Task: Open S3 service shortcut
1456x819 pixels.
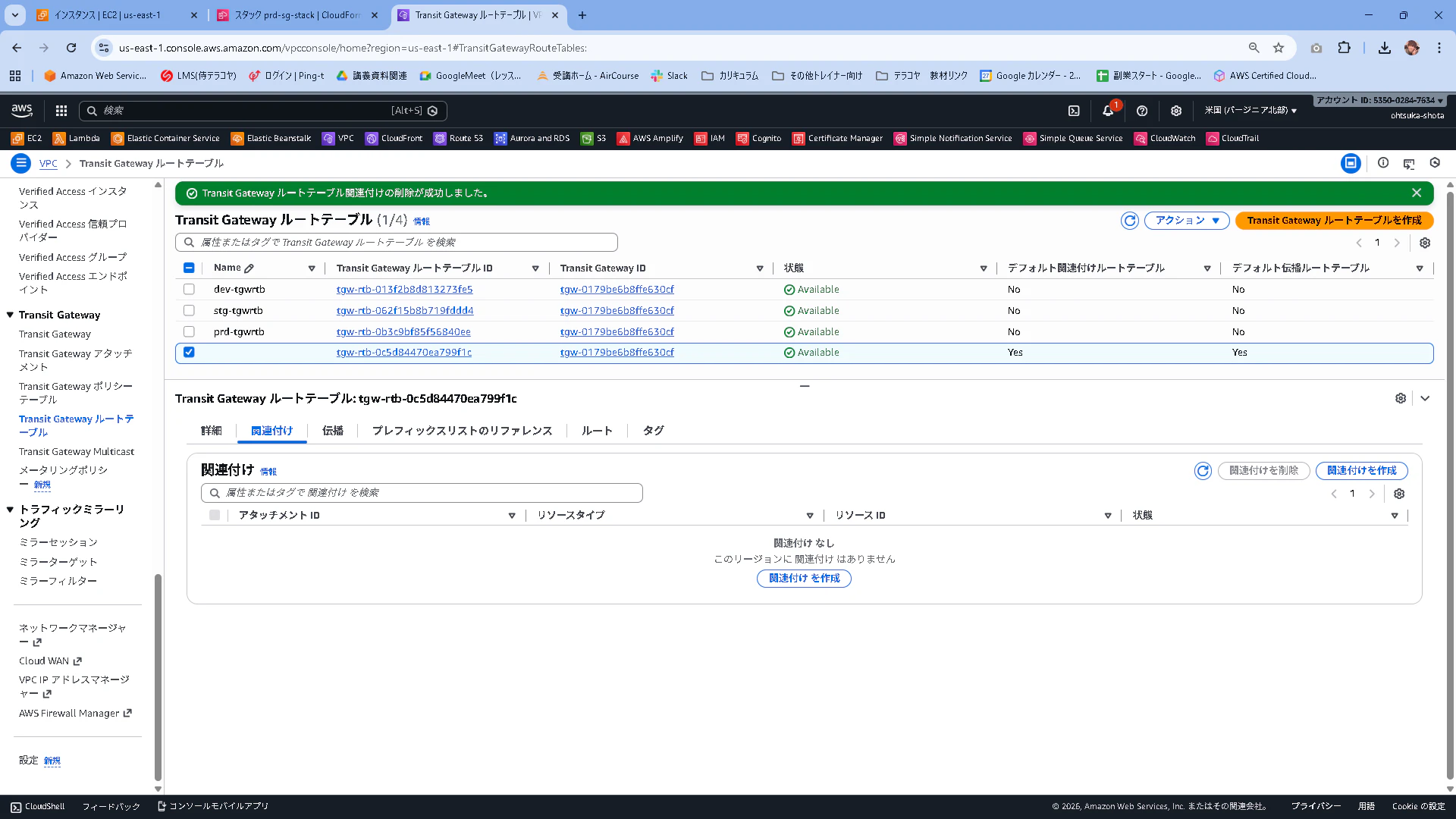Action: tap(594, 138)
